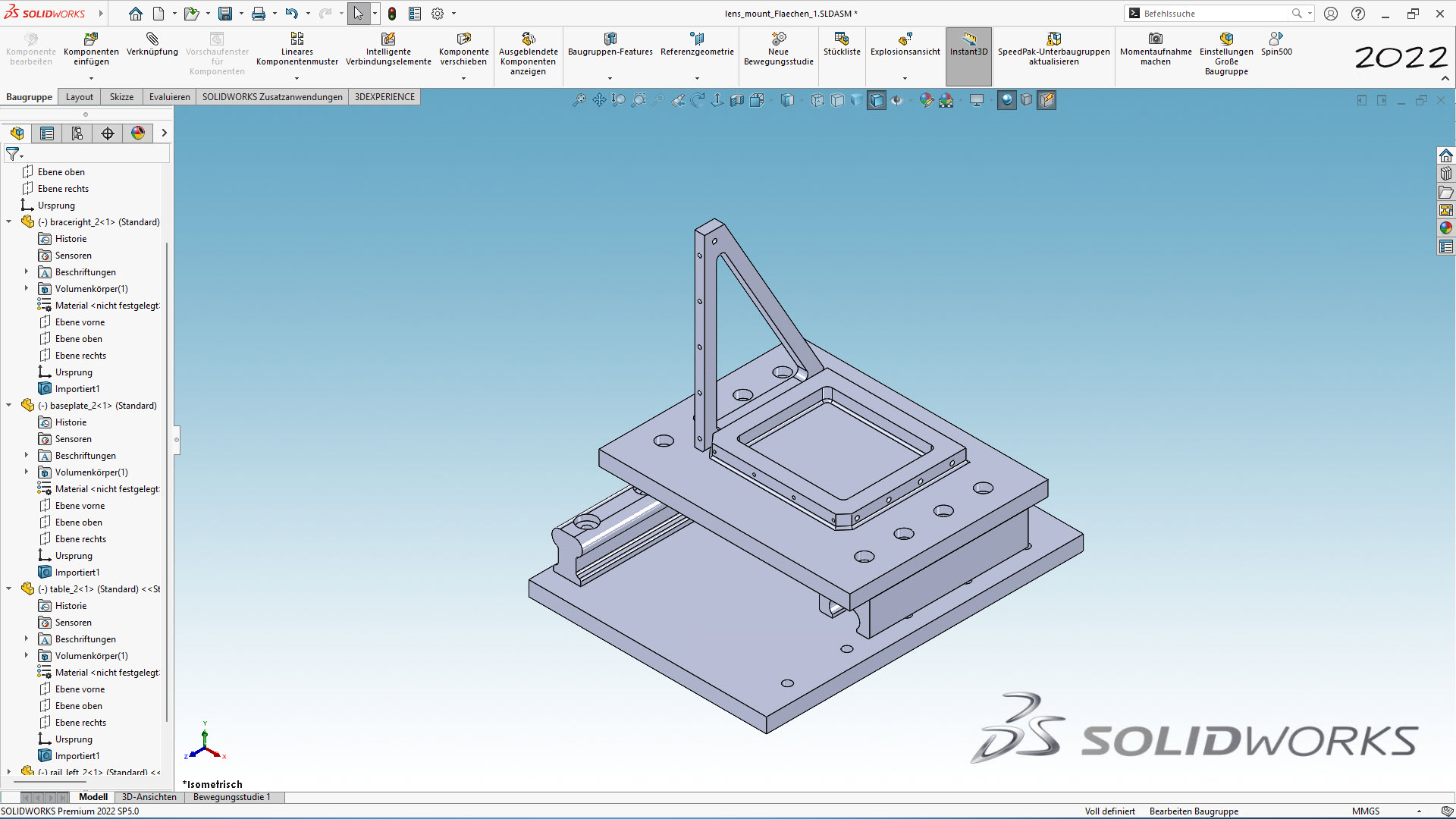Insert a Stückliste
This screenshot has height=819, width=1456.
(842, 45)
